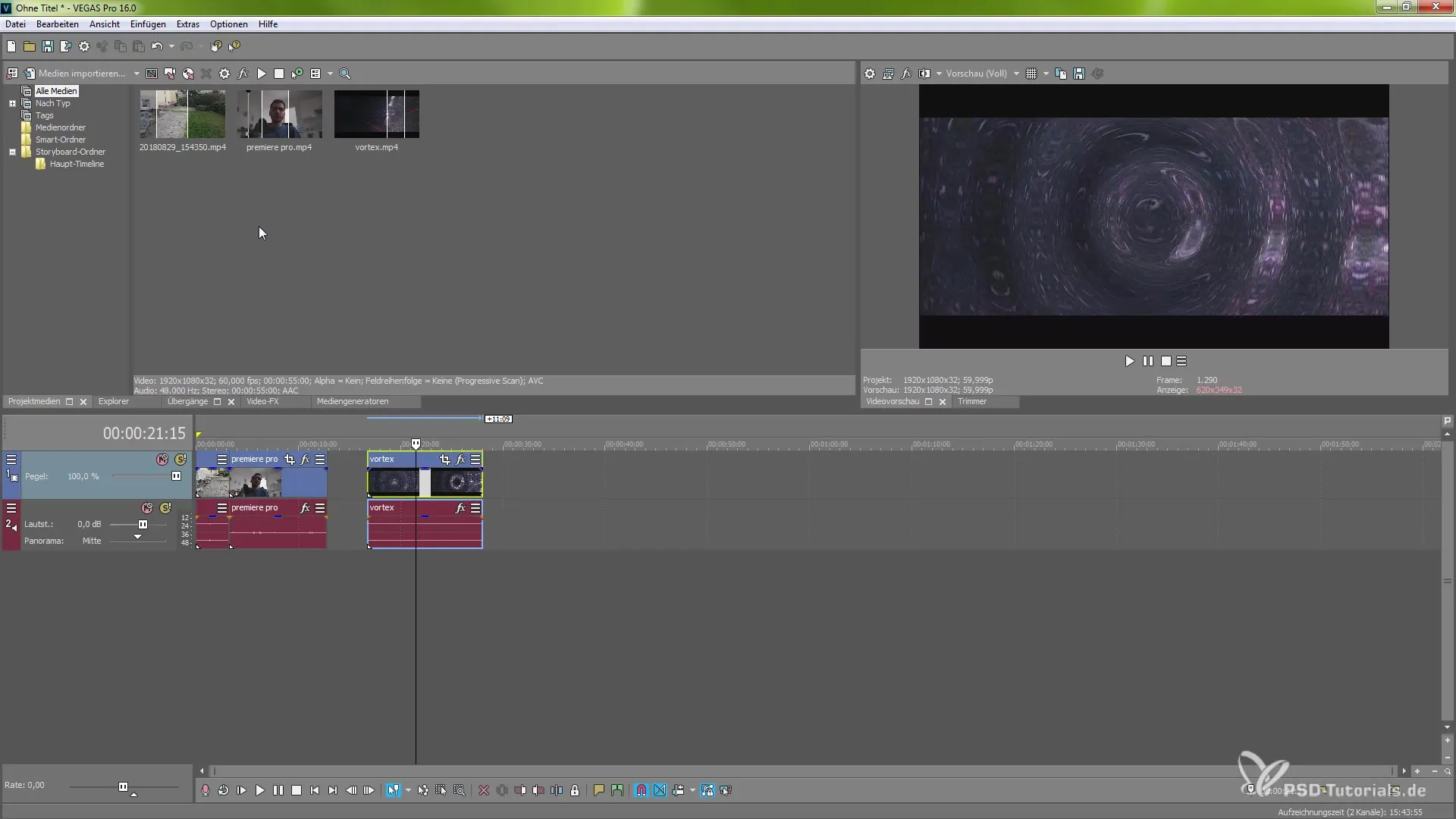Click the lock event icon in the timeline toolbar
1456x819 pixels.
pyautogui.click(x=575, y=790)
